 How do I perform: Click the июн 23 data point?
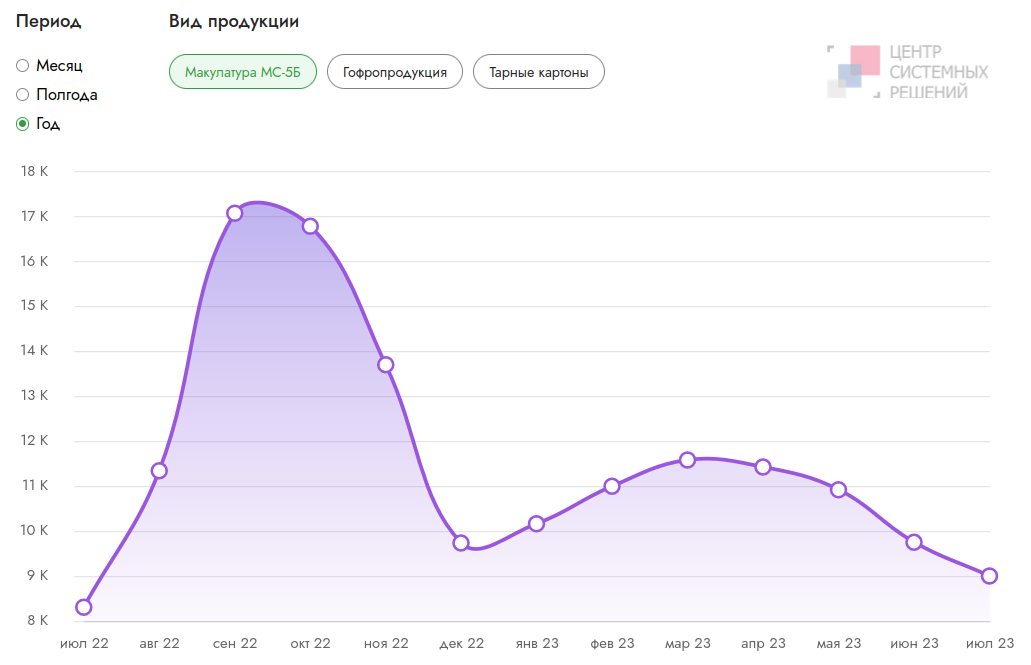914,543
